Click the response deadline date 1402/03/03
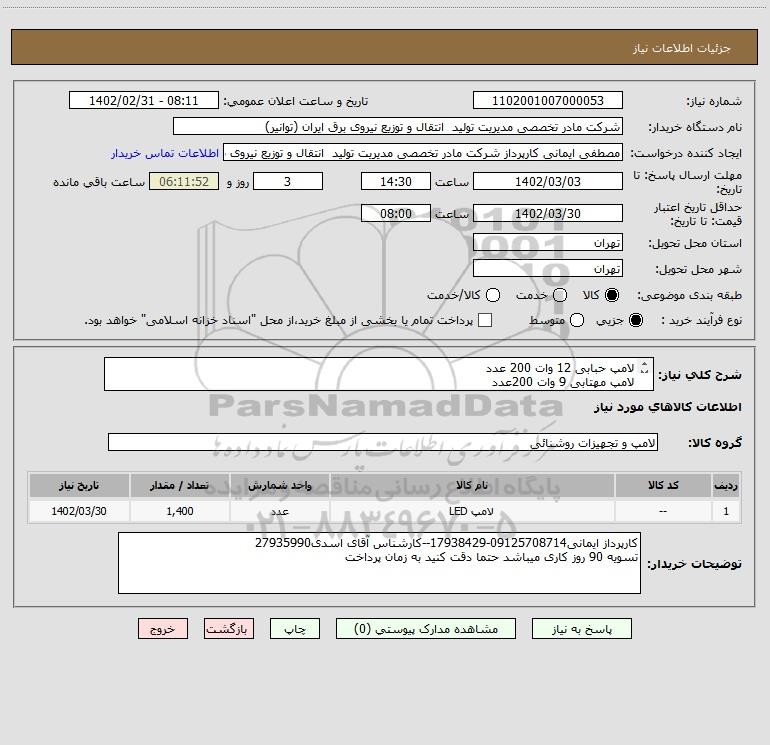770x745 pixels. 548,182
